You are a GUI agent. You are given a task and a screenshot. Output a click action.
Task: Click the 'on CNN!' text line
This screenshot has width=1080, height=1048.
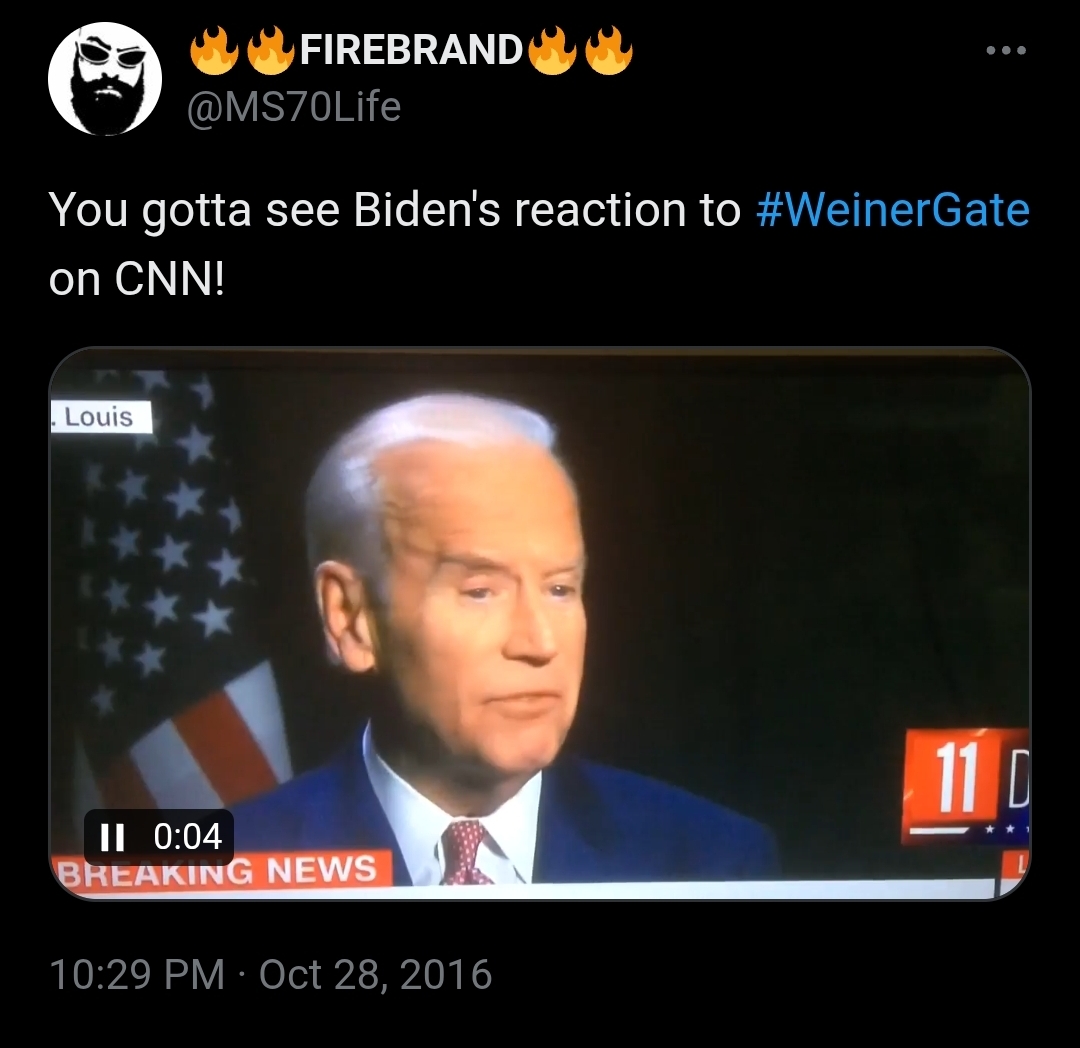136,279
